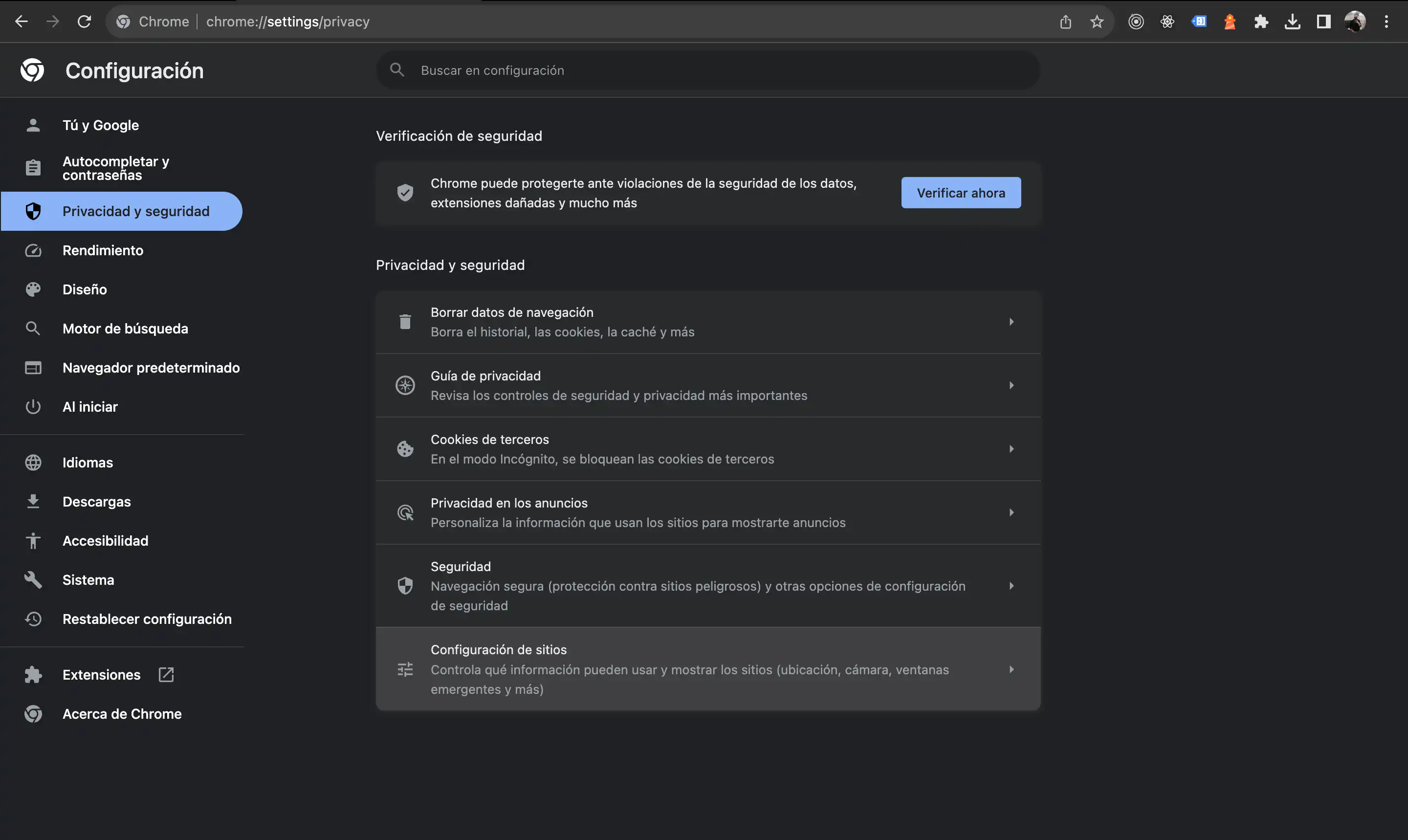Reload the page
The image size is (1408, 840).
pos(84,22)
